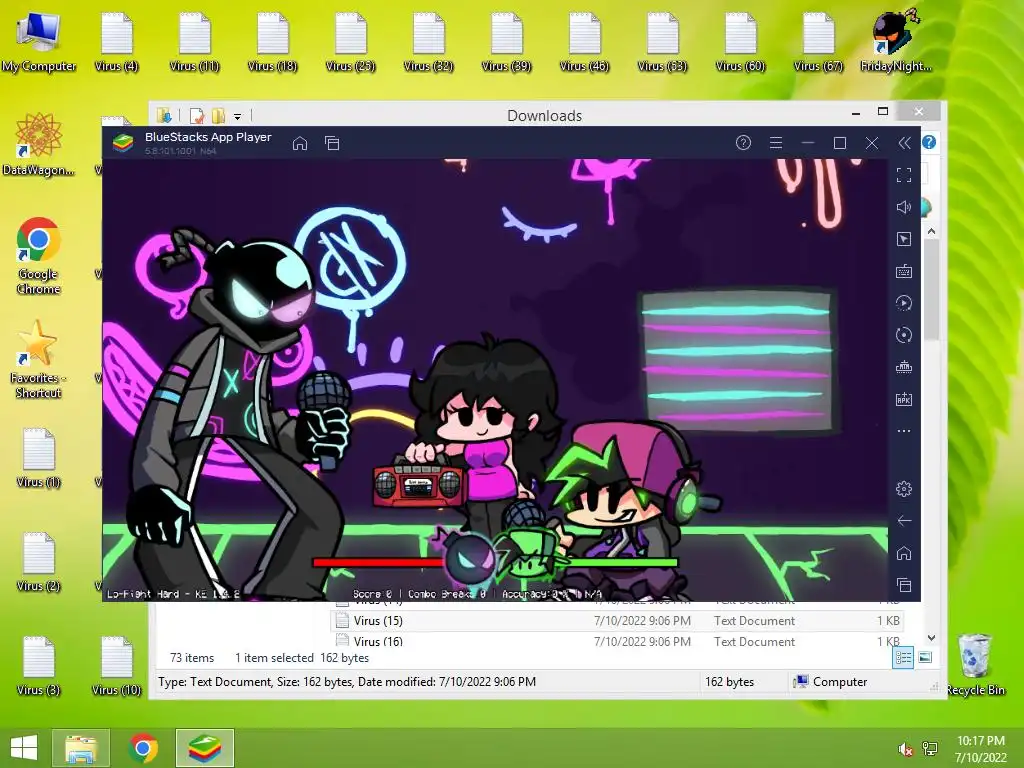This screenshot has height=768, width=1024.
Task: Open clock showing 10:17 PM
Action: tap(981, 749)
